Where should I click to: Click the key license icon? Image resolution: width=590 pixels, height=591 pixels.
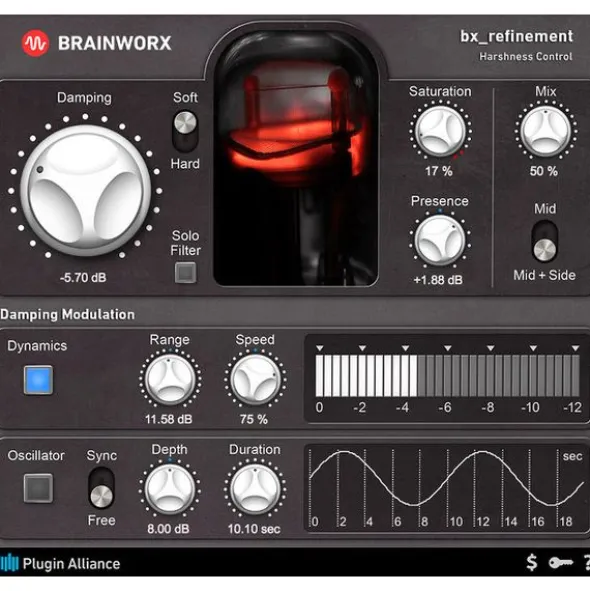pos(561,563)
